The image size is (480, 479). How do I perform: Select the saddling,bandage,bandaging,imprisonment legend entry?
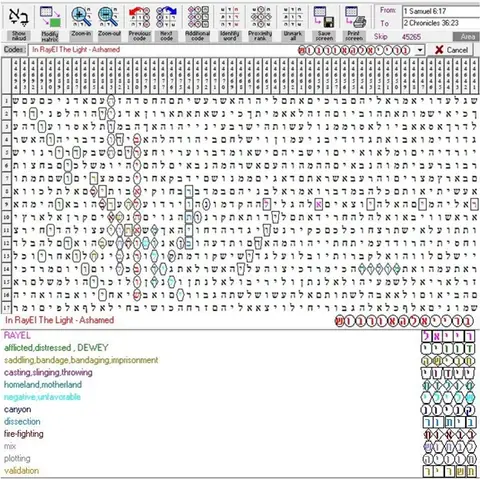[81, 360]
